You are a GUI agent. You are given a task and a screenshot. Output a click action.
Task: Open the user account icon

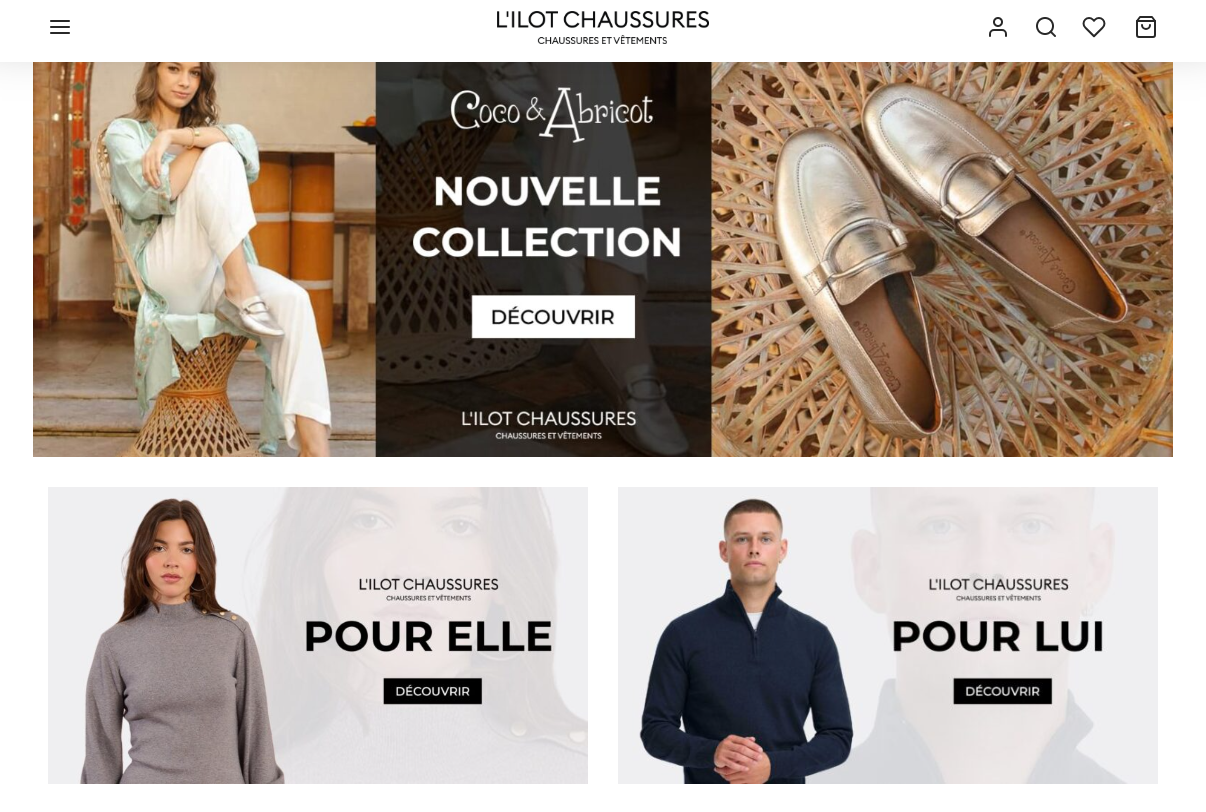pyautogui.click(x=997, y=27)
